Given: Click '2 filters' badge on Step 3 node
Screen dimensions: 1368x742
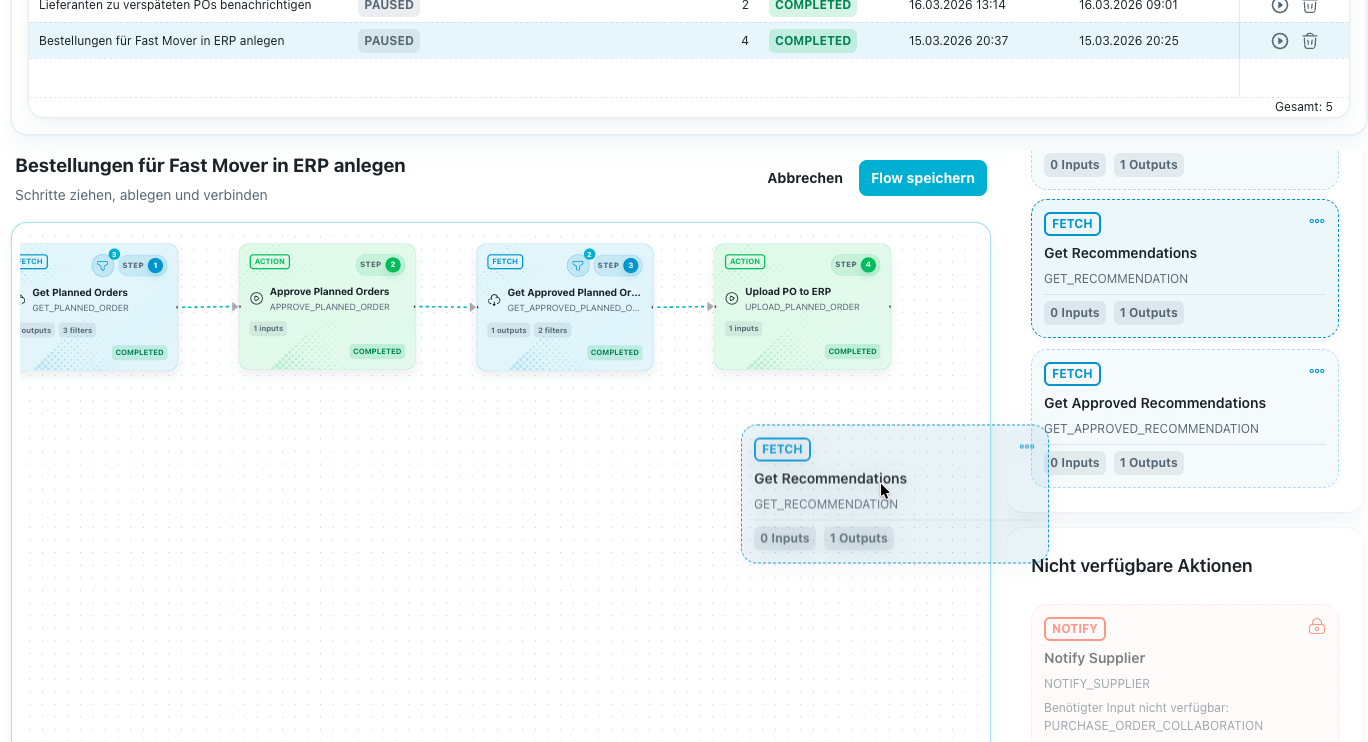Looking at the screenshot, I should (x=552, y=330).
